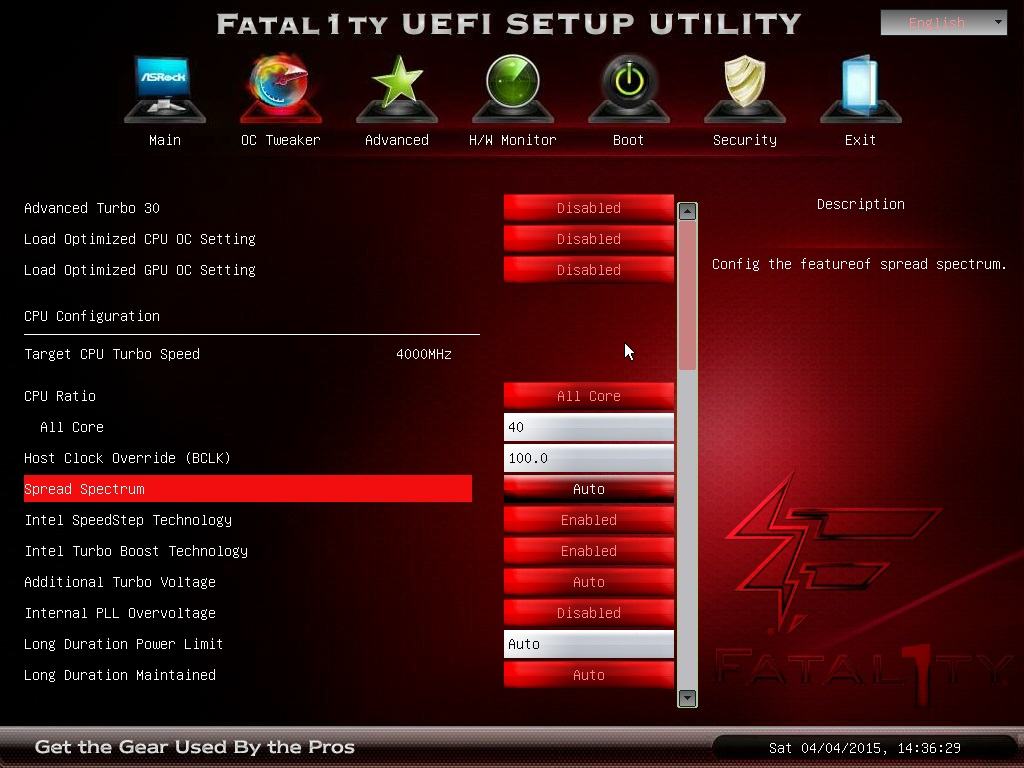Select the Long Duration Maintained label

click(x=120, y=675)
